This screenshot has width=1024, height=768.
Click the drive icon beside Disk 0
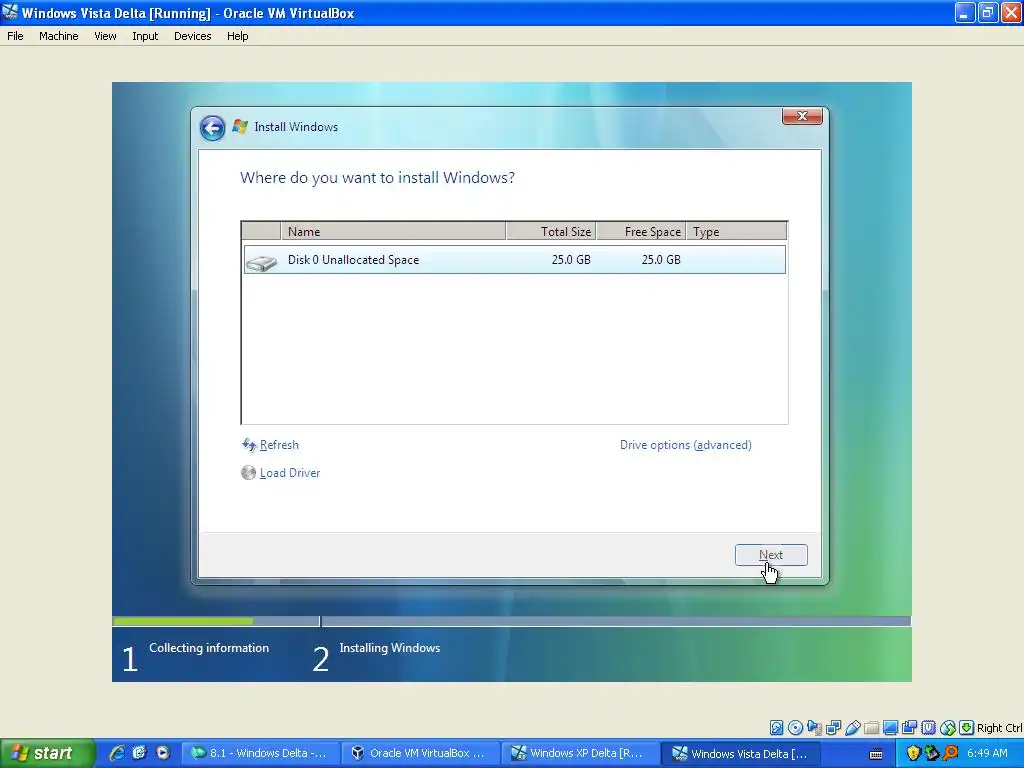(x=261, y=262)
